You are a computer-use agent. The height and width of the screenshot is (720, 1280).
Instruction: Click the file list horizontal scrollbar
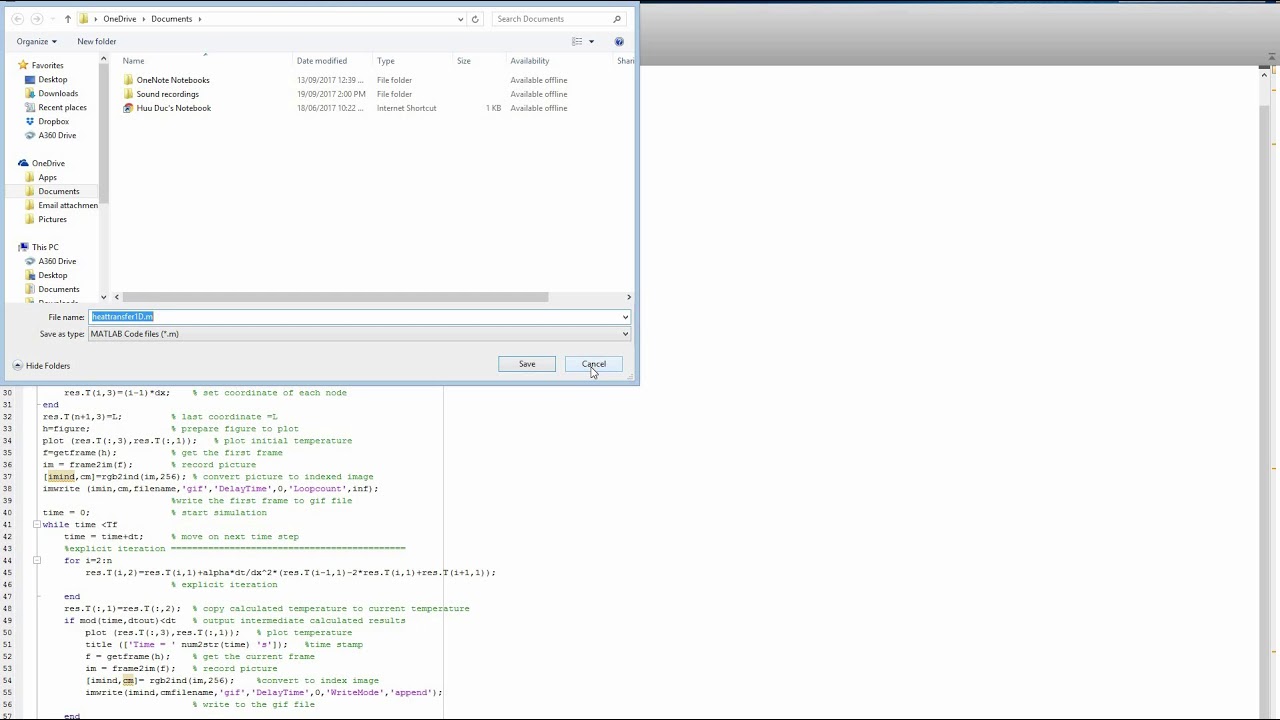(335, 297)
